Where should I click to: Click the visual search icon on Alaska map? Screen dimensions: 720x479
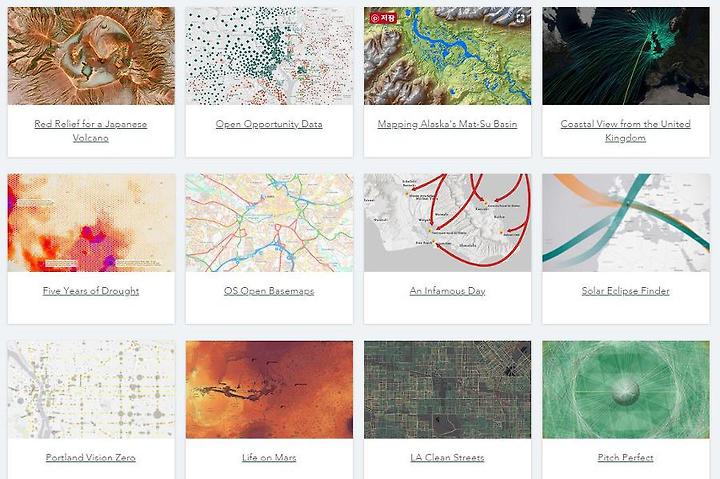point(520,18)
